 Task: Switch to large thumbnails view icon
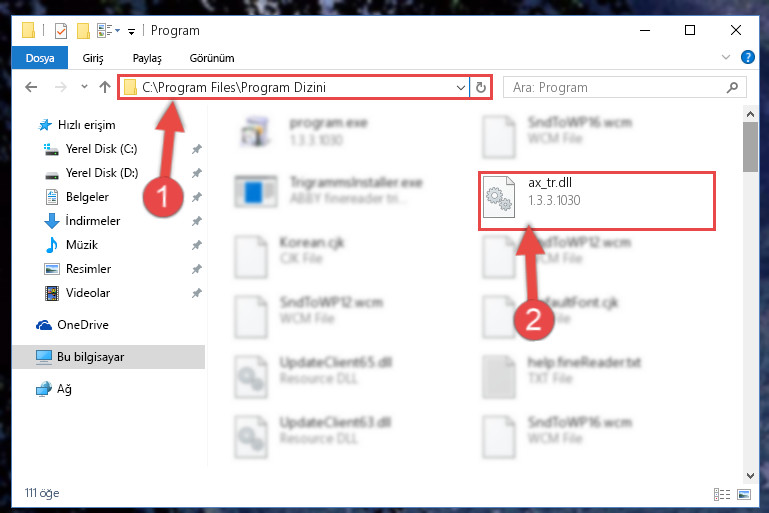click(x=744, y=494)
